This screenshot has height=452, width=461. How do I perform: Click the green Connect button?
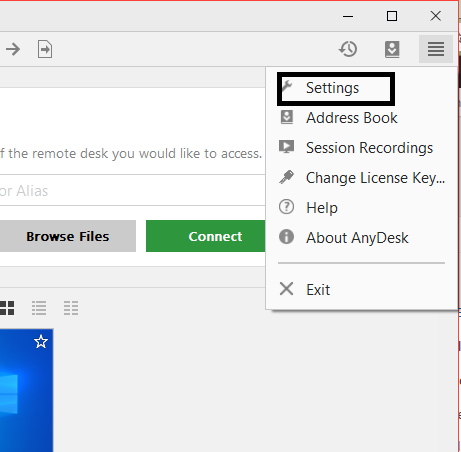tap(206, 236)
